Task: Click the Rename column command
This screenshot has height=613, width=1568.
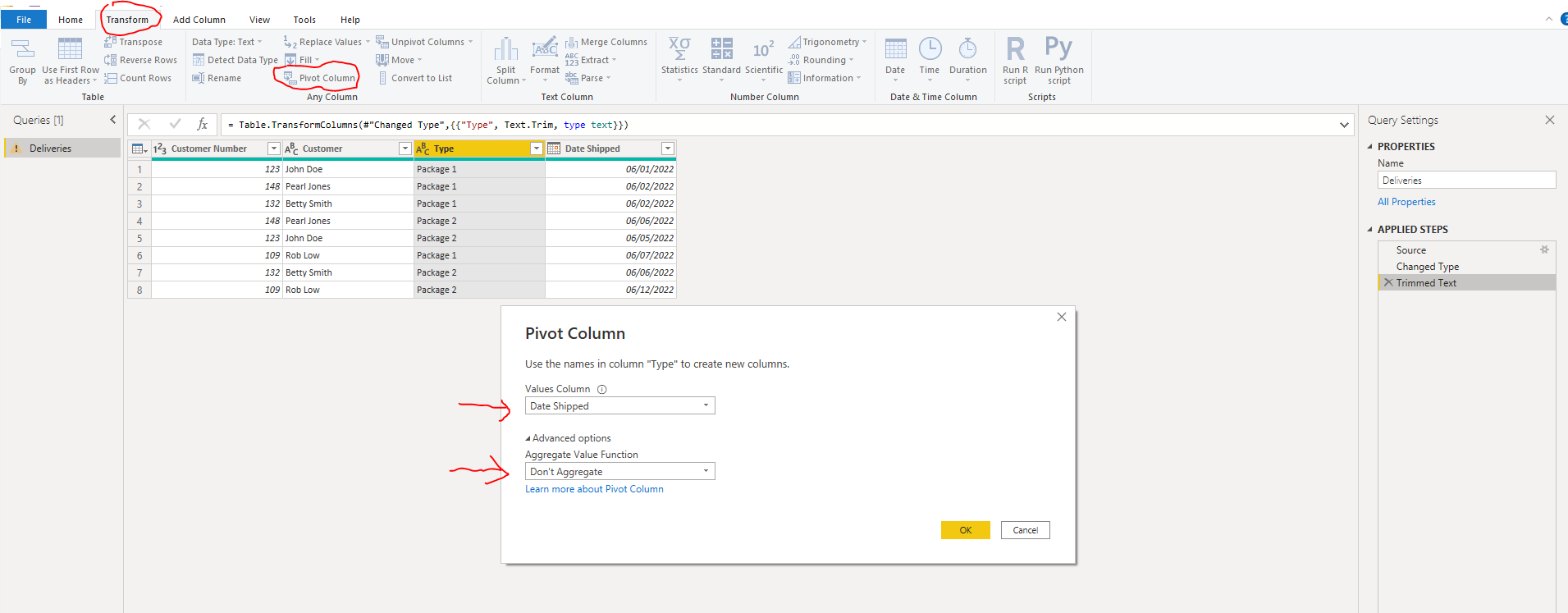Action: (x=217, y=78)
